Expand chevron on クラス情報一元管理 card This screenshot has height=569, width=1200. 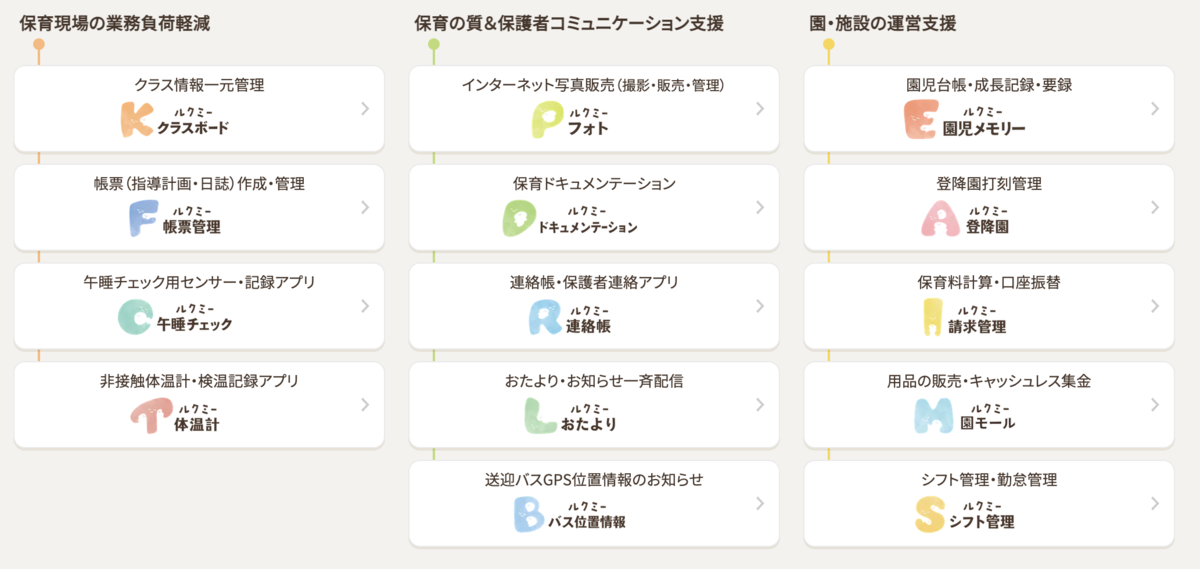pos(365,109)
